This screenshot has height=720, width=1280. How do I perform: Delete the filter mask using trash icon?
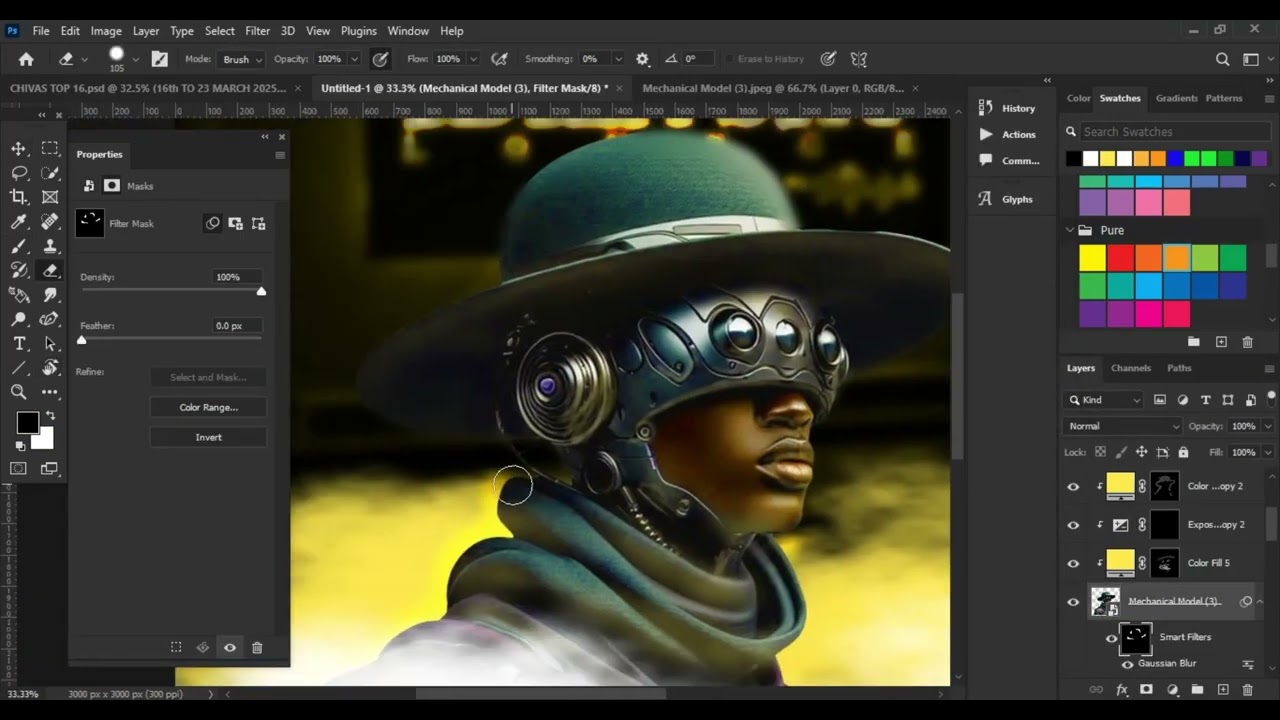(257, 648)
